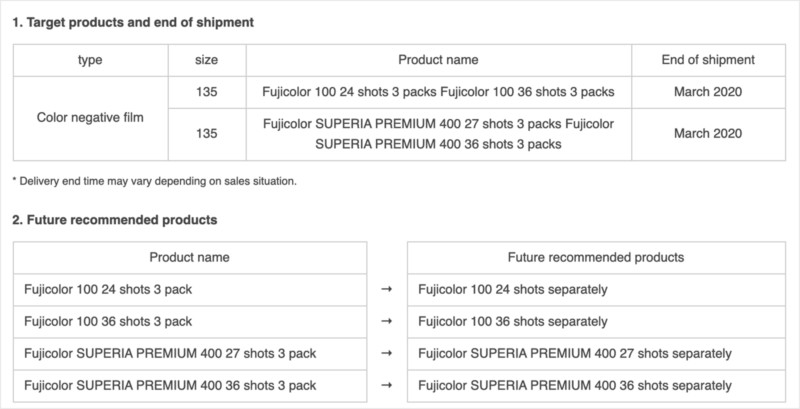Click the arrow beside Fujicolor 100 24 shots
This screenshot has width=800, height=409.
(387, 290)
